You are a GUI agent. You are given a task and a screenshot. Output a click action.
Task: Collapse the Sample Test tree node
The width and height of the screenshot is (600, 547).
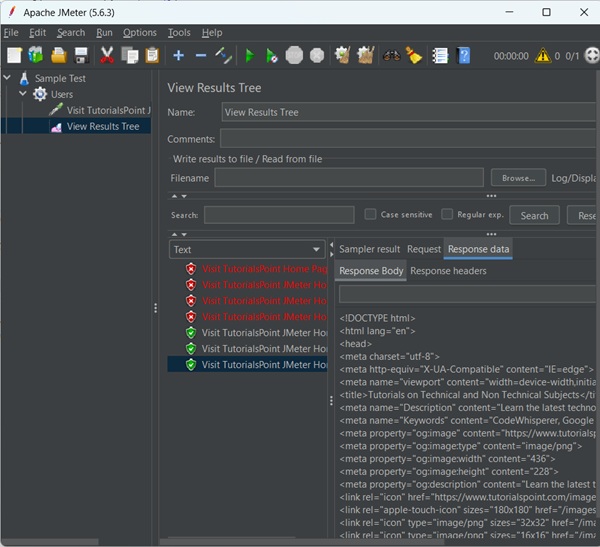[8, 78]
